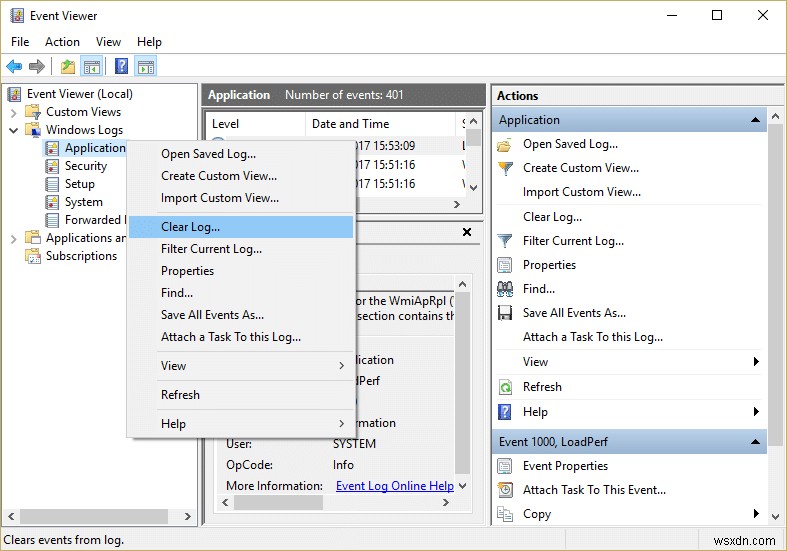
Task: Click event list scroll down arrow
Action: coord(473,188)
